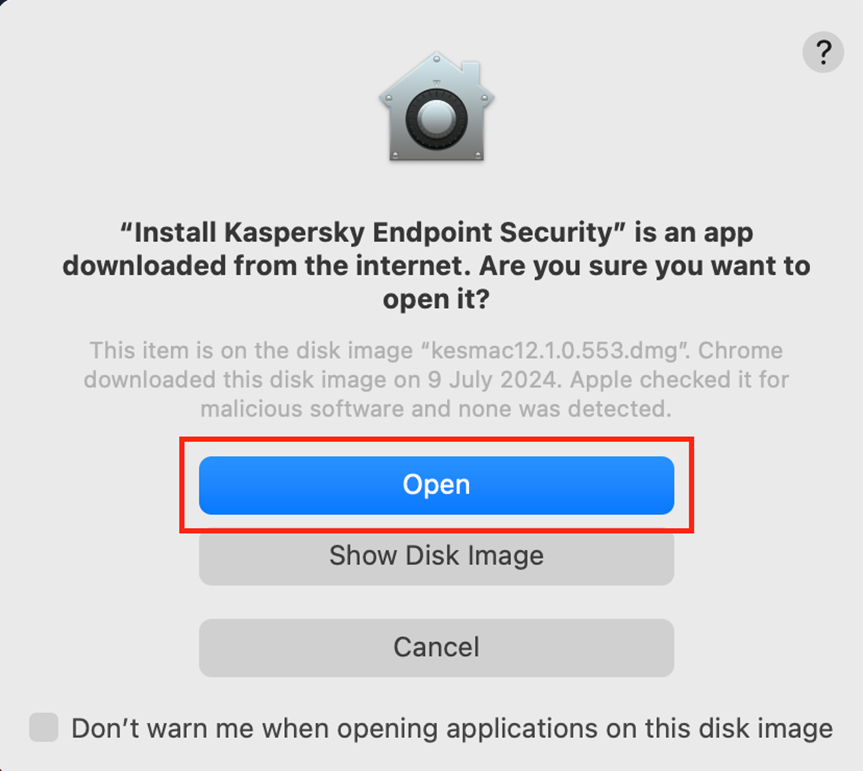Click the "9 July 2024" date text
Viewport: 863px width, 771px height.
pos(495,380)
